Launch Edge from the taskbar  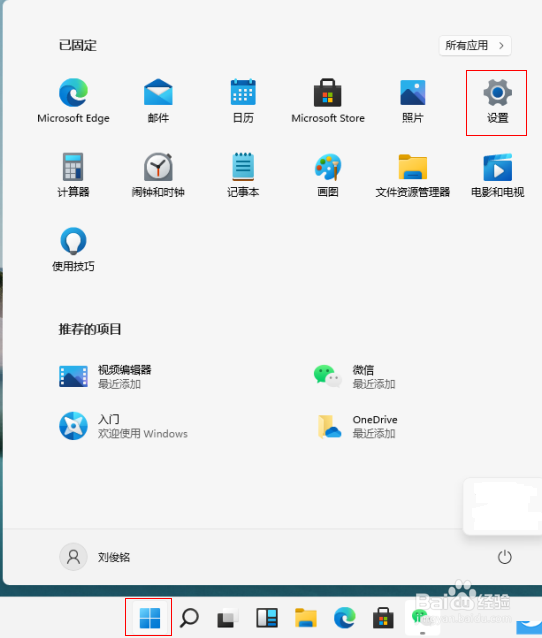tap(344, 618)
